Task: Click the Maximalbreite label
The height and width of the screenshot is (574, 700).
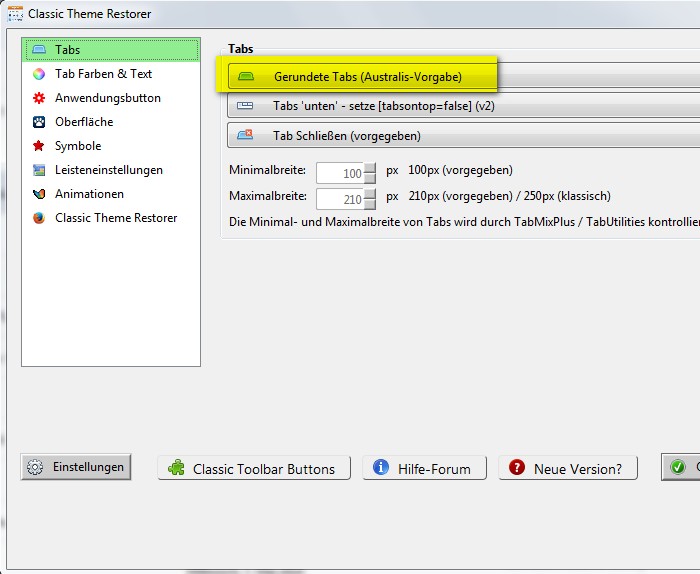Action: (x=268, y=196)
